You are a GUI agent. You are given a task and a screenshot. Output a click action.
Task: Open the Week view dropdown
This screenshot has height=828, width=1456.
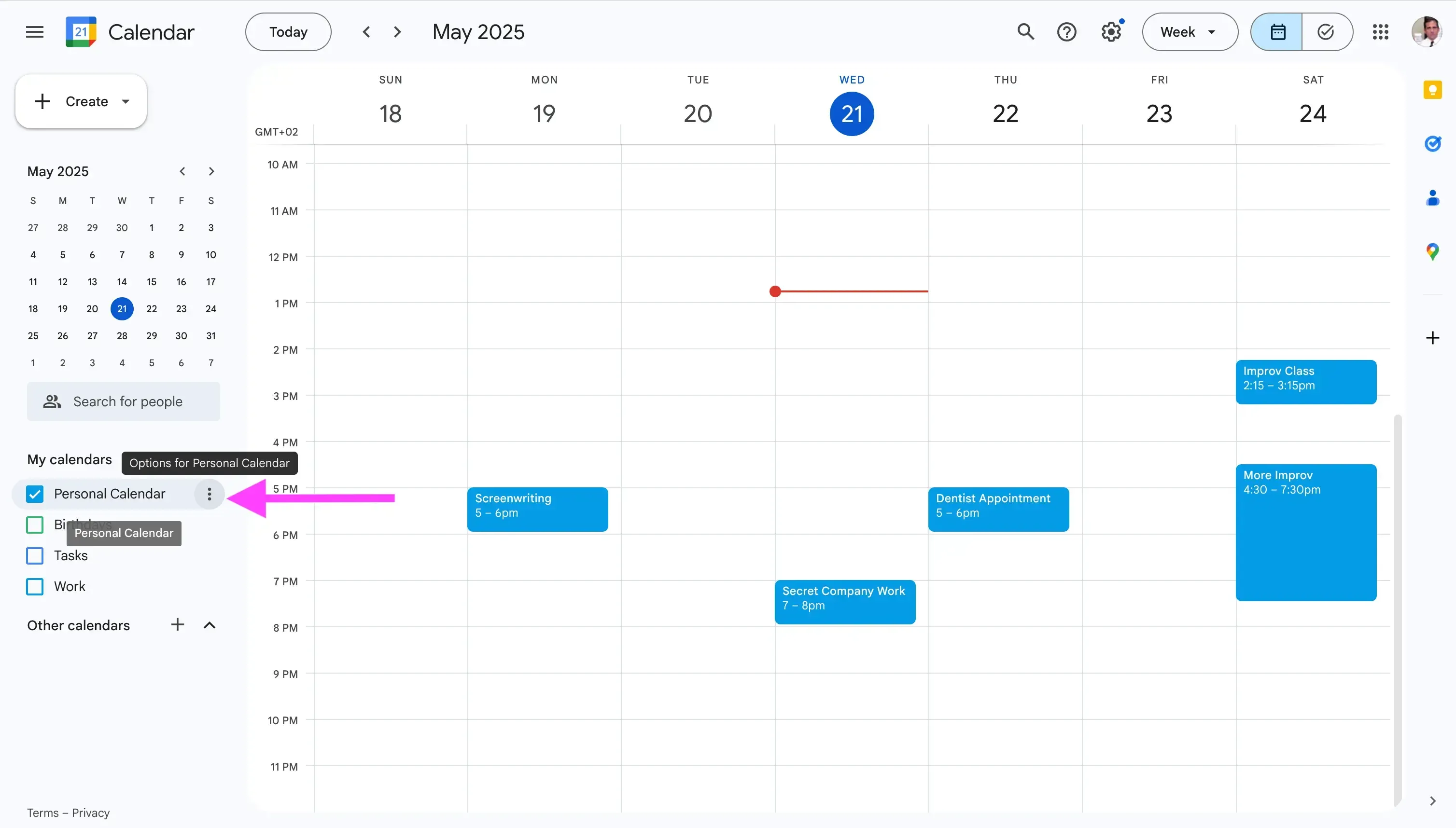point(1189,31)
